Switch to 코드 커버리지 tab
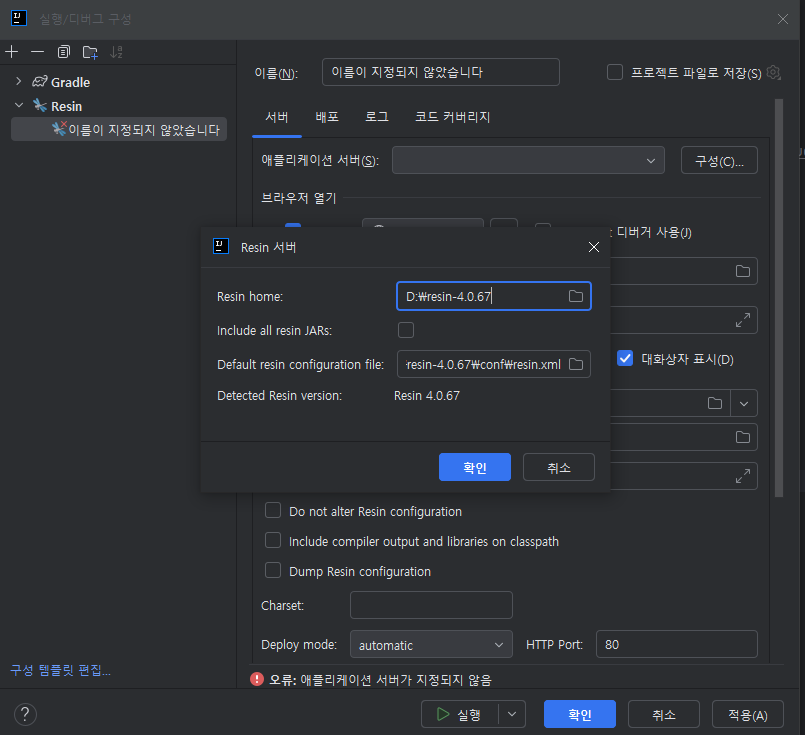This screenshot has height=735, width=805. click(452, 117)
